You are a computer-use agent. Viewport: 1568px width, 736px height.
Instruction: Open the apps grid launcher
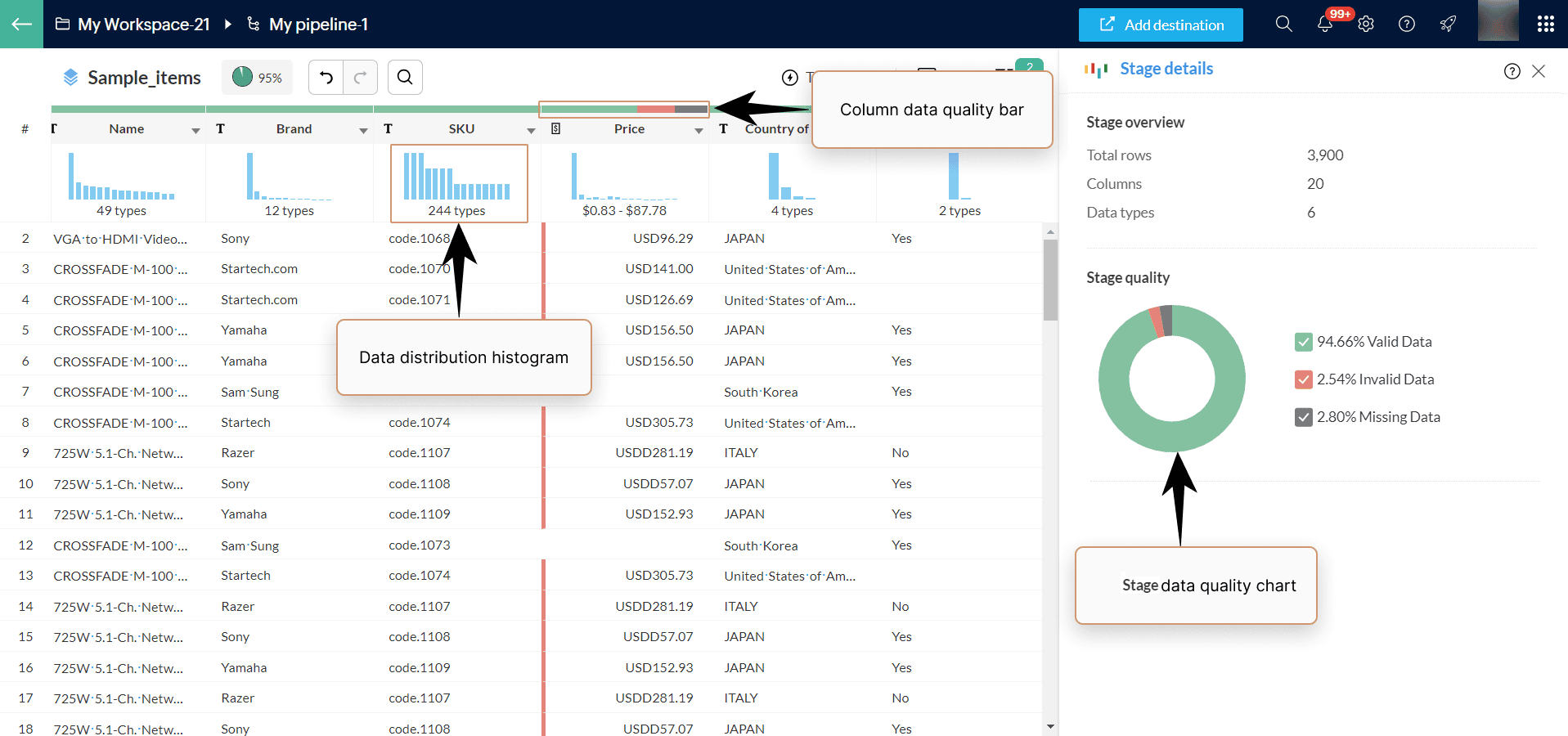pyautogui.click(x=1545, y=25)
